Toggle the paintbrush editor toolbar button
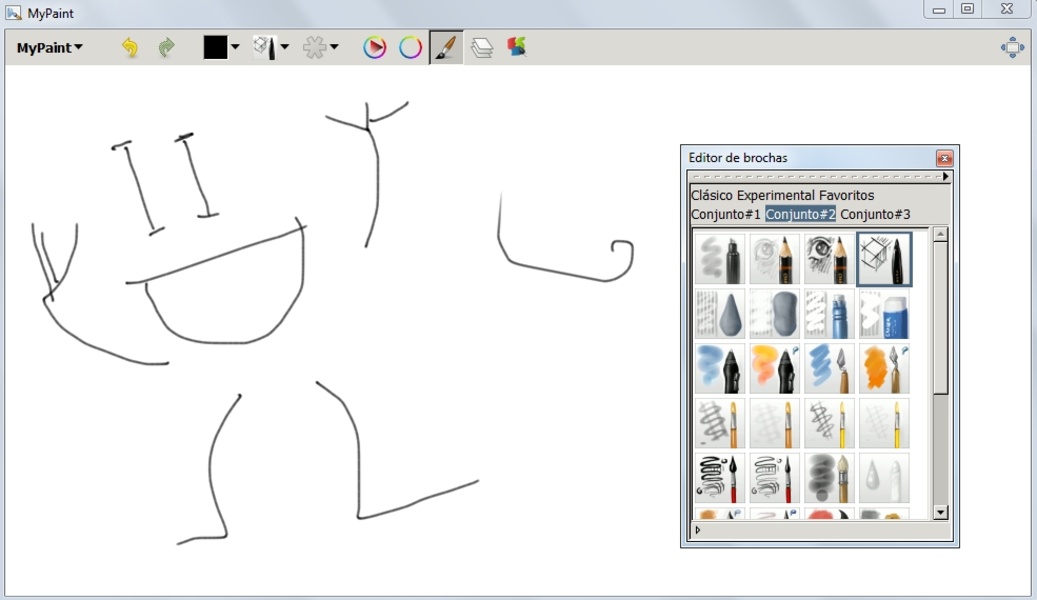This screenshot has width=1037, height=600. tap(446, 48)
